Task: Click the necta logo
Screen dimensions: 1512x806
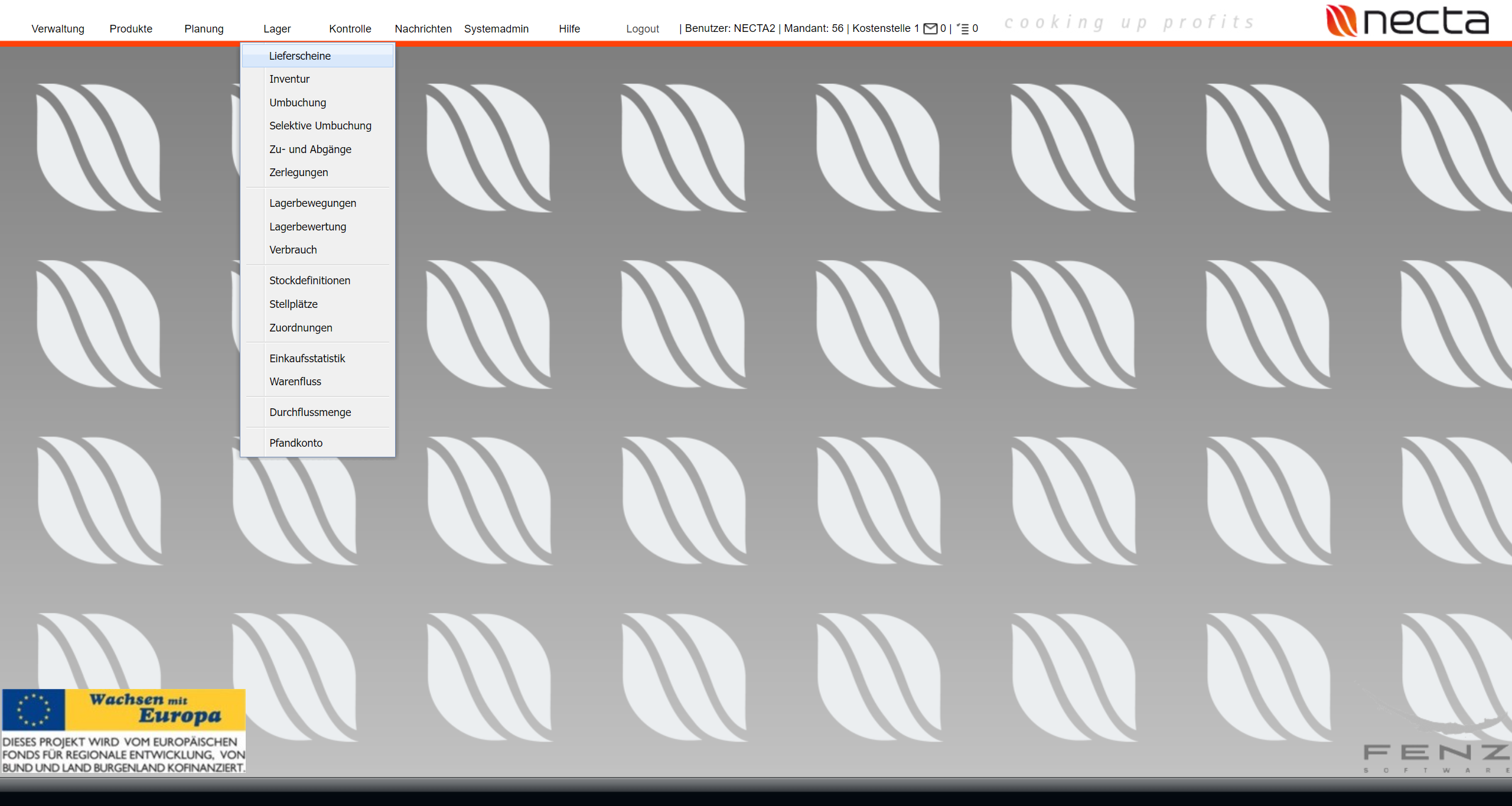Action: click(1407, 21)
